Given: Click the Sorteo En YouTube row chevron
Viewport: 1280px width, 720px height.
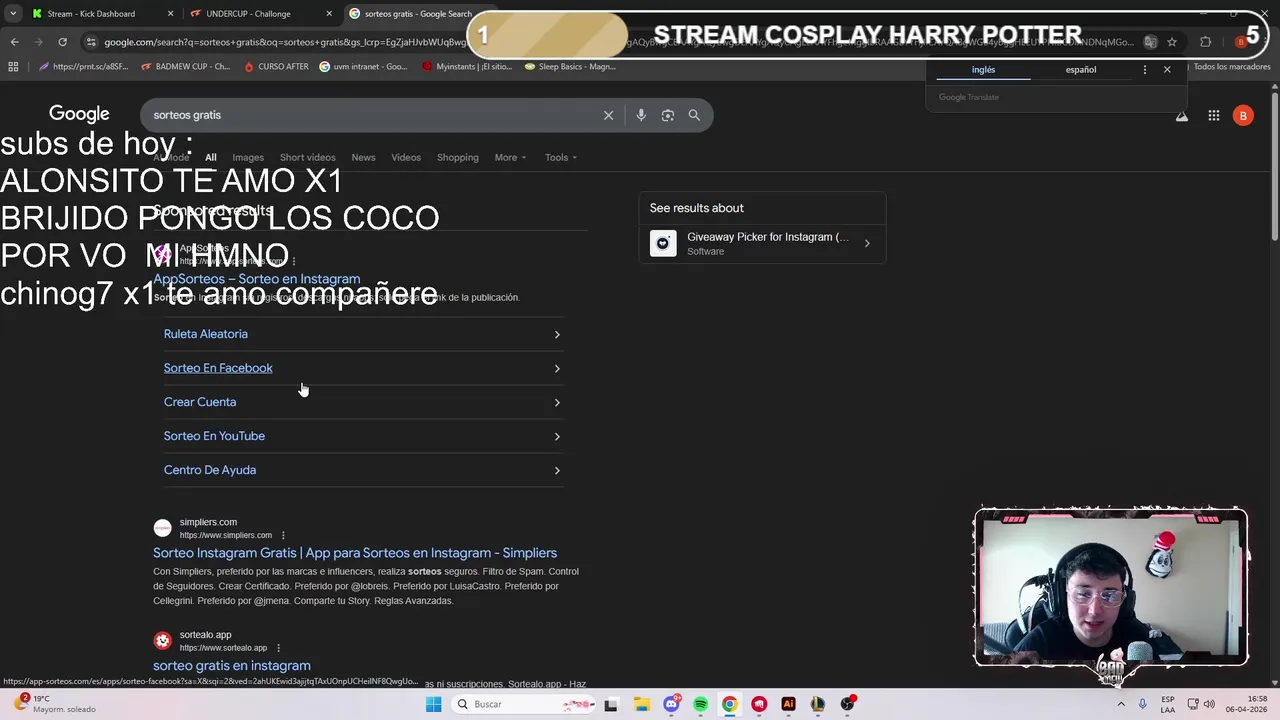Looking at the screenshot, I should [x=557, y=436].
